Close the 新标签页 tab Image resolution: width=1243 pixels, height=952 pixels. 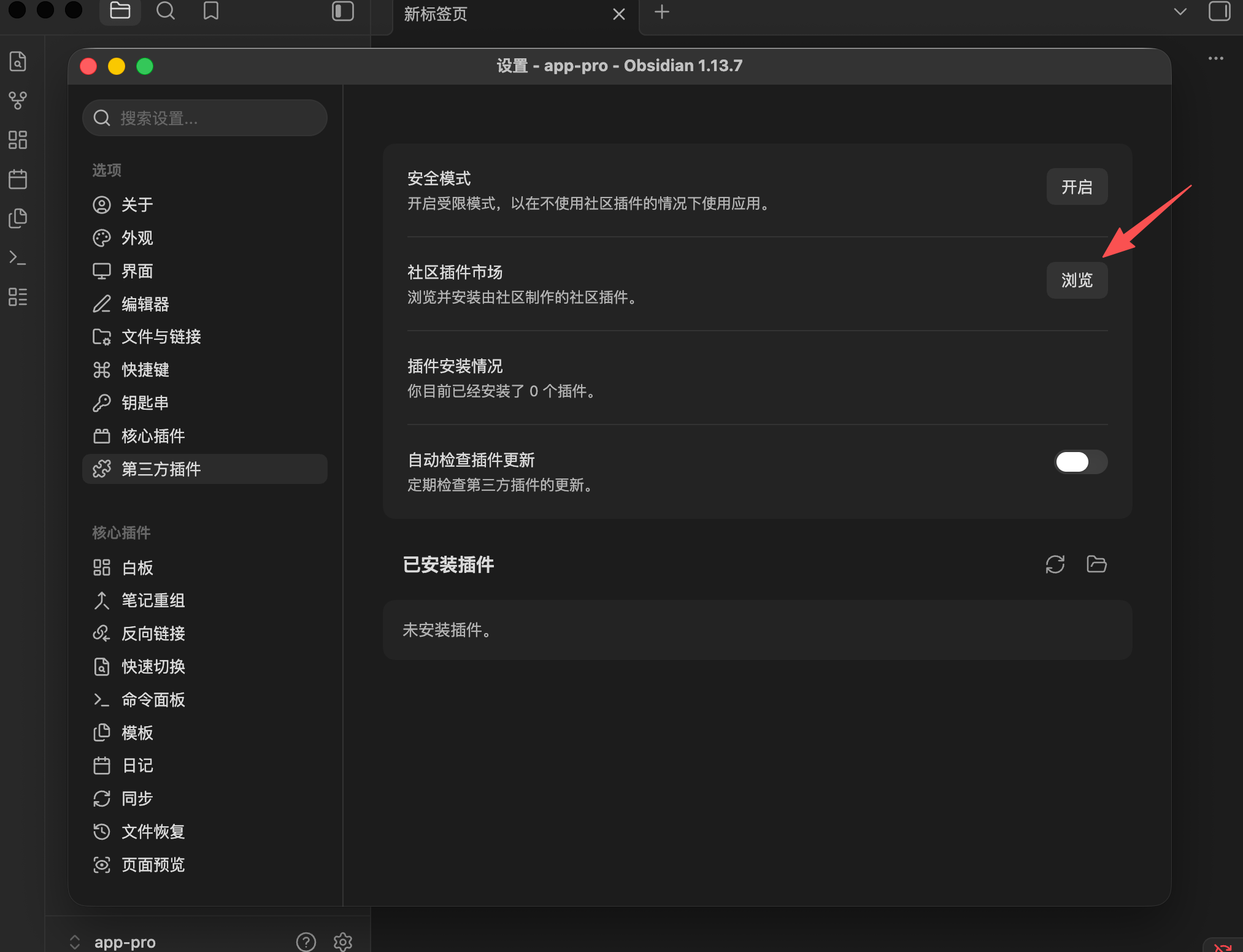pyautogui.click(x=618, y=14)
